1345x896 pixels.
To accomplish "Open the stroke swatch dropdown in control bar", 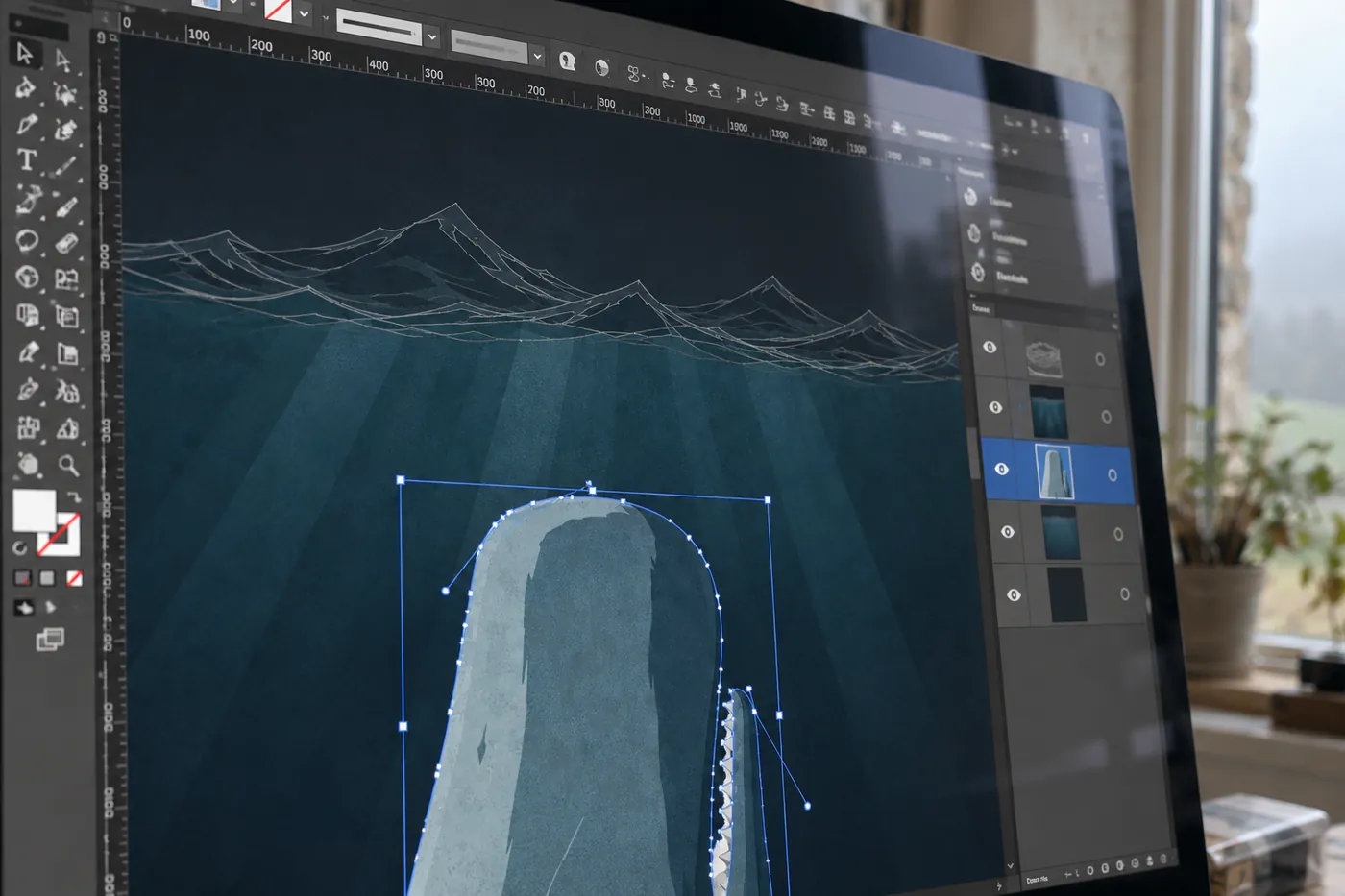I will tap(304, 13).
